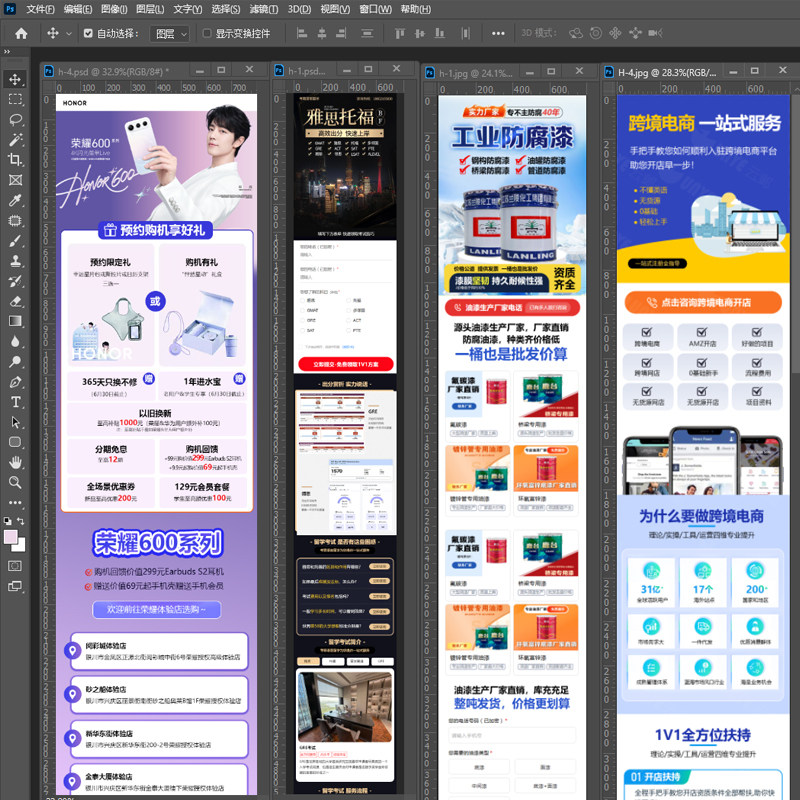Viewport: 800px width, 800px height.
Task: Select the Patch healing tool
Action: pos(15,220)
